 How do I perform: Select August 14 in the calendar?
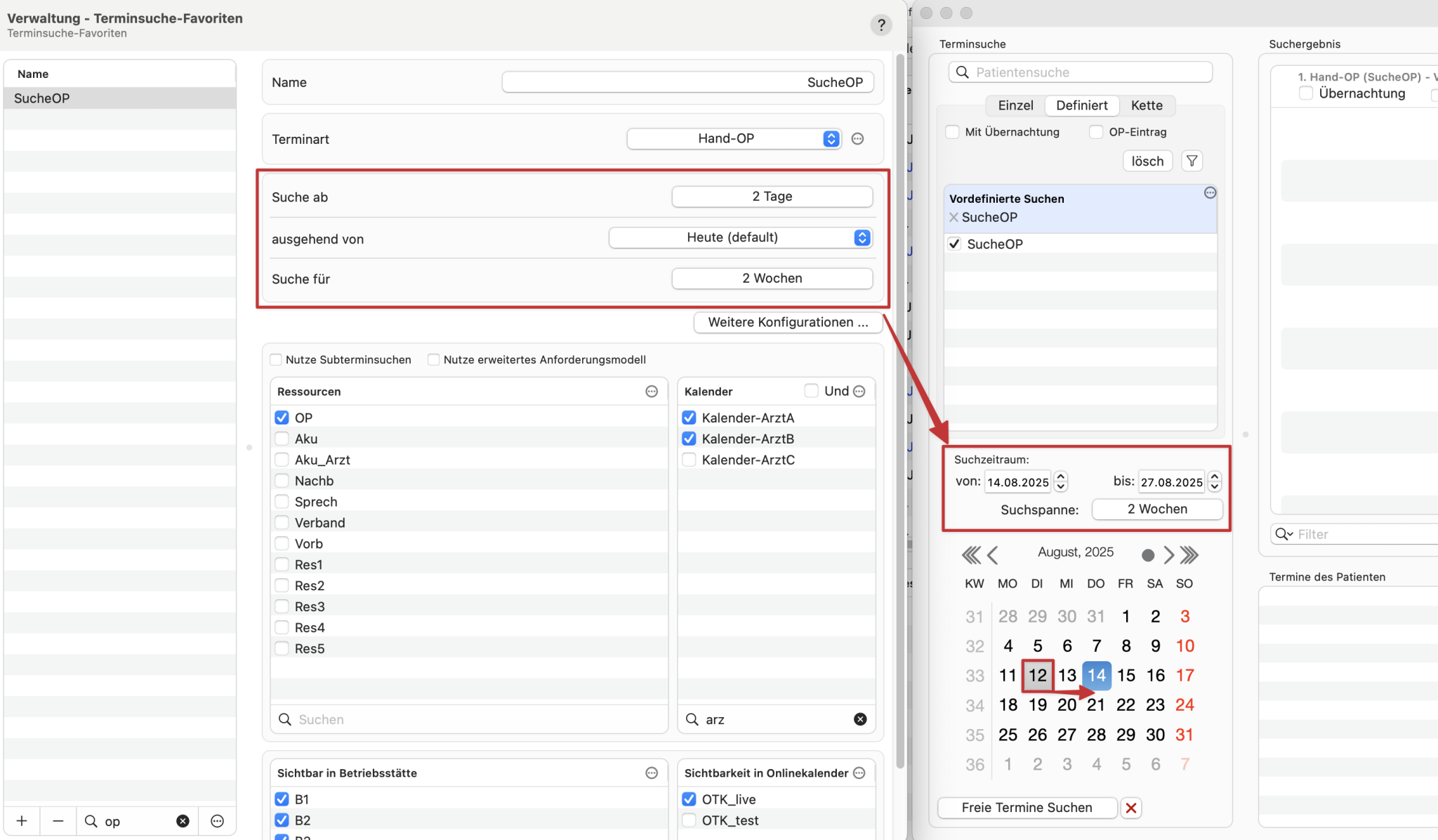click(1096, 675)
